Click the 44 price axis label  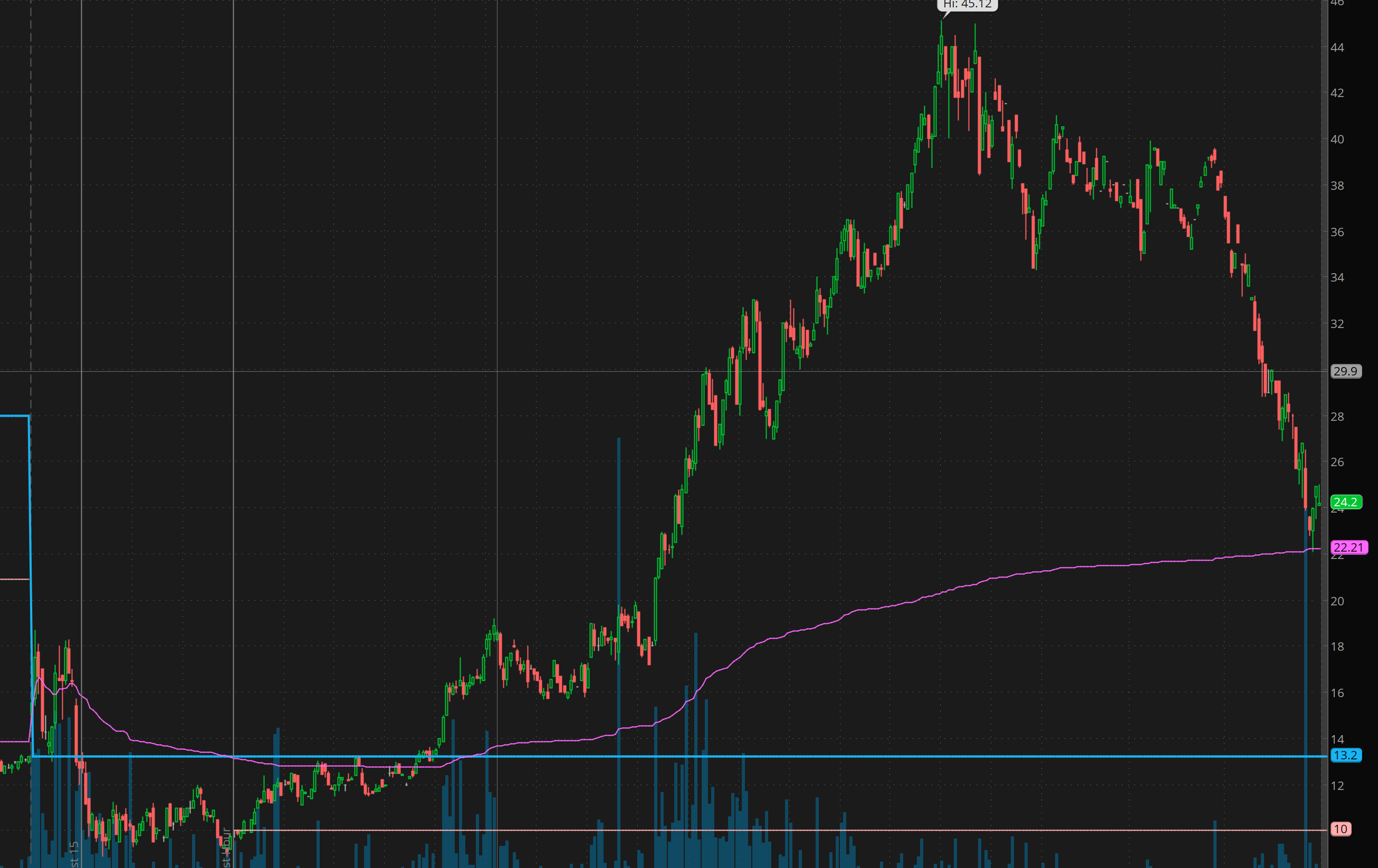pos(1337,47)
